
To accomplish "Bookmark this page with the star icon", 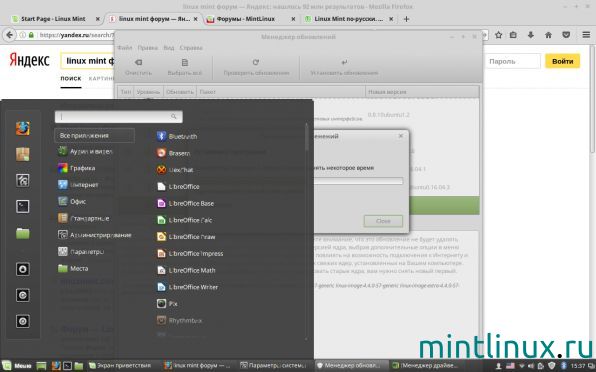I will 498,35.
